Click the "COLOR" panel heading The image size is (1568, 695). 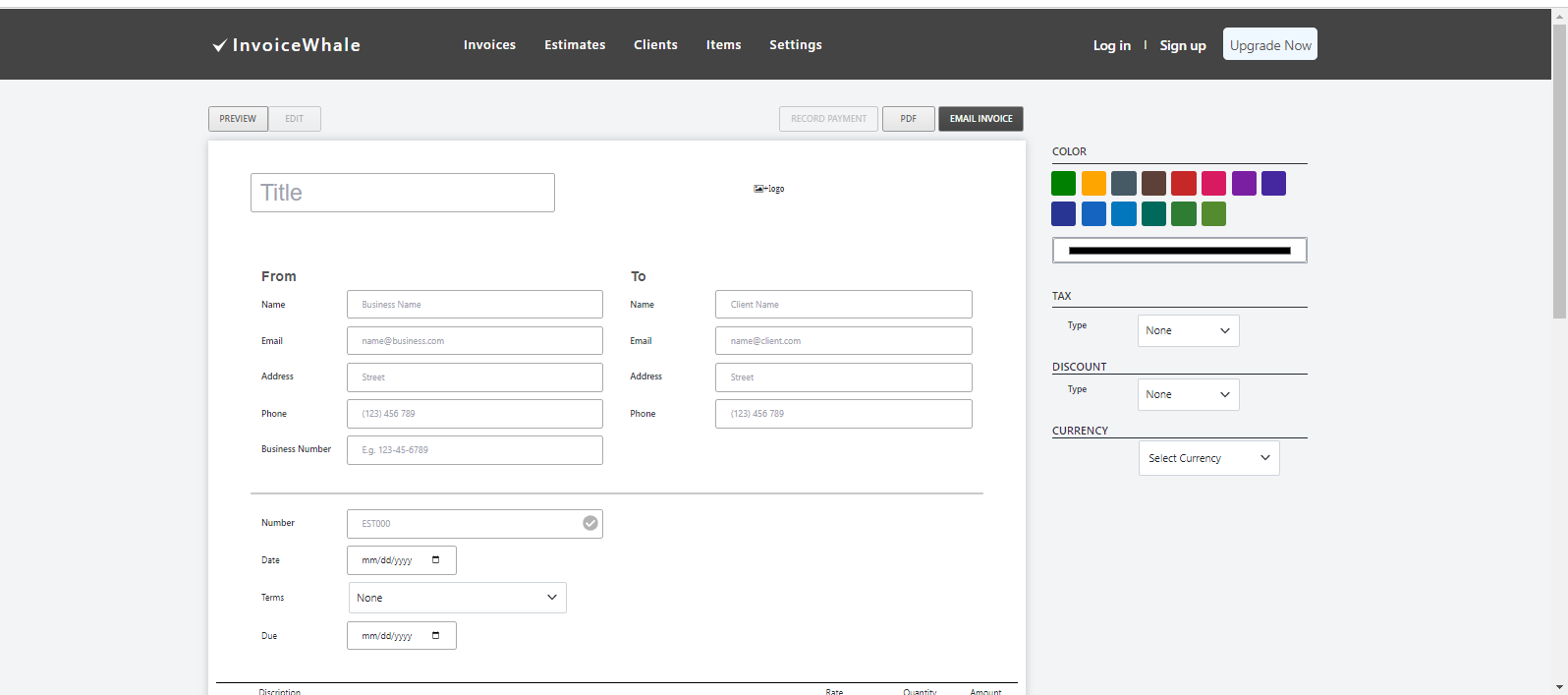click(x=1070, y=151)
